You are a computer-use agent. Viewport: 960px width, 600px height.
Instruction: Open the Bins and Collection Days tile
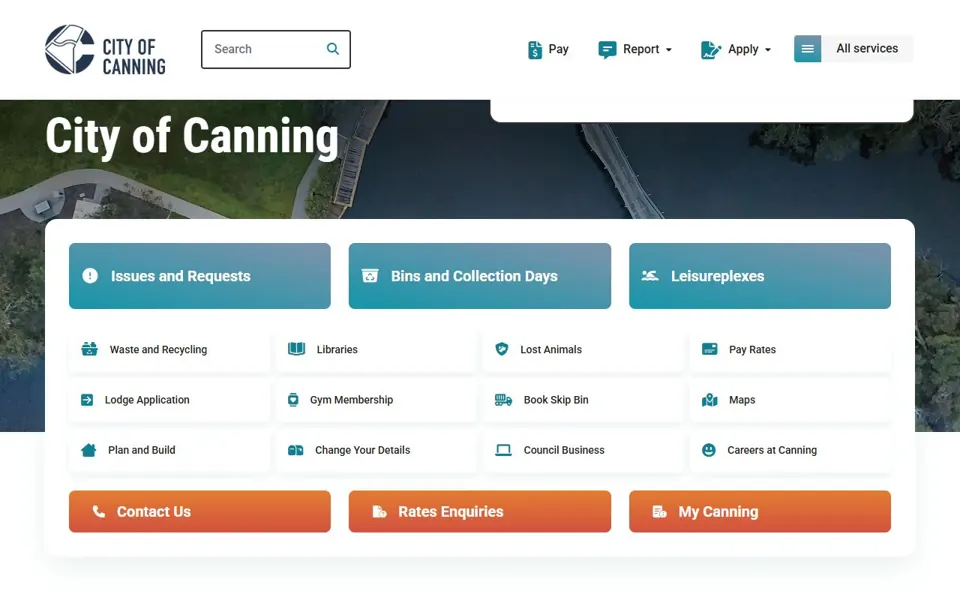click(x=479, y=276)
